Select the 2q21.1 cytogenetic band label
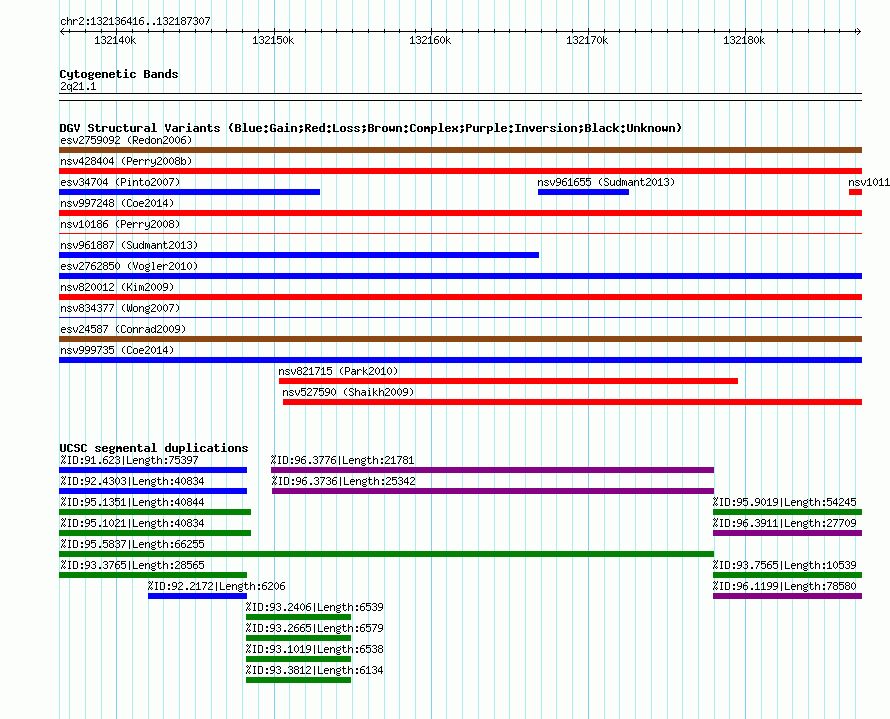Screen dimensions: 890x719 [x=78, y=86]
